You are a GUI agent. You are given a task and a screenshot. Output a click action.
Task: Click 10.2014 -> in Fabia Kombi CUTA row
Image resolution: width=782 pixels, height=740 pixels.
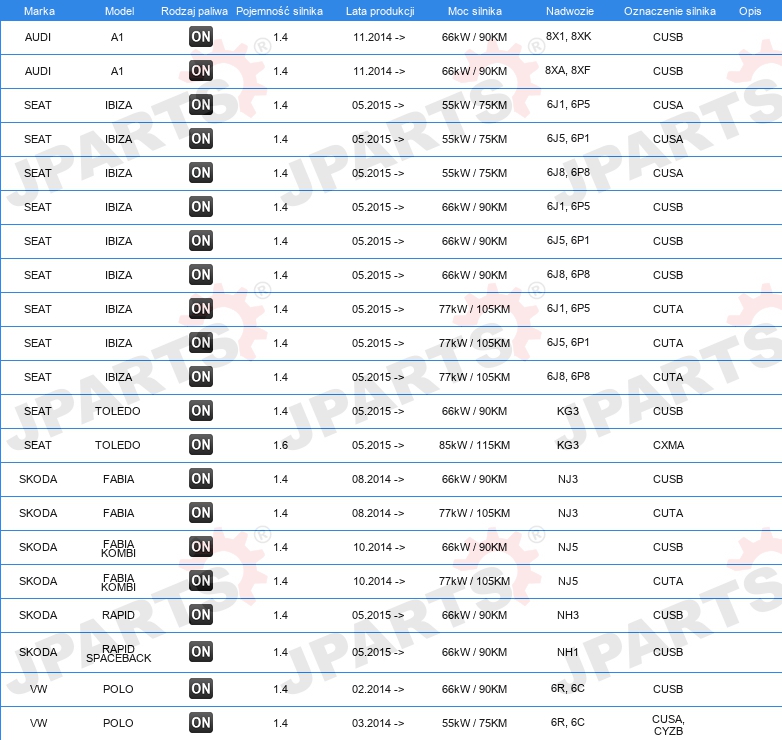(379, 581)
